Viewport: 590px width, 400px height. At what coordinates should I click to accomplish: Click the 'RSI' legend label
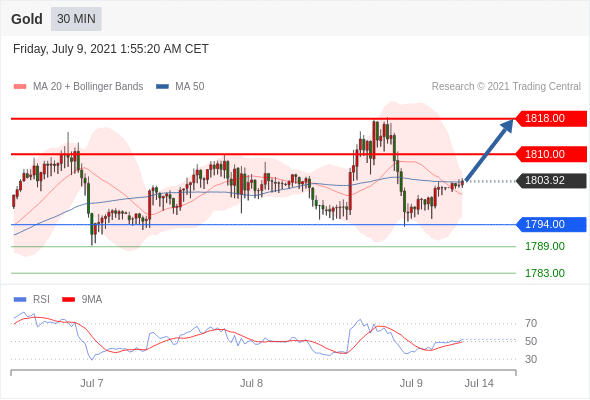point(41,300)
